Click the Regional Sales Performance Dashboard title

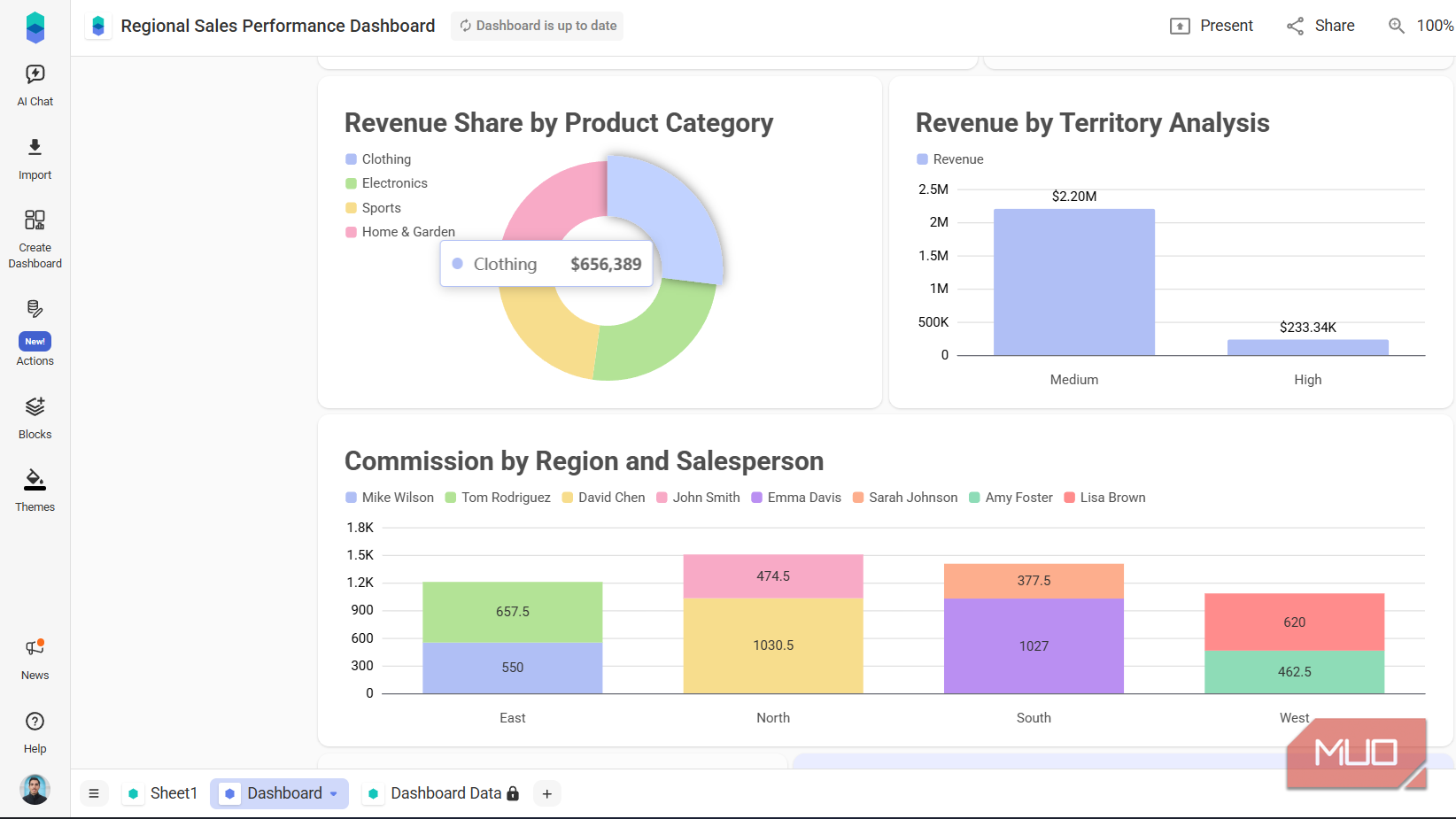click(x=278, y=26)
